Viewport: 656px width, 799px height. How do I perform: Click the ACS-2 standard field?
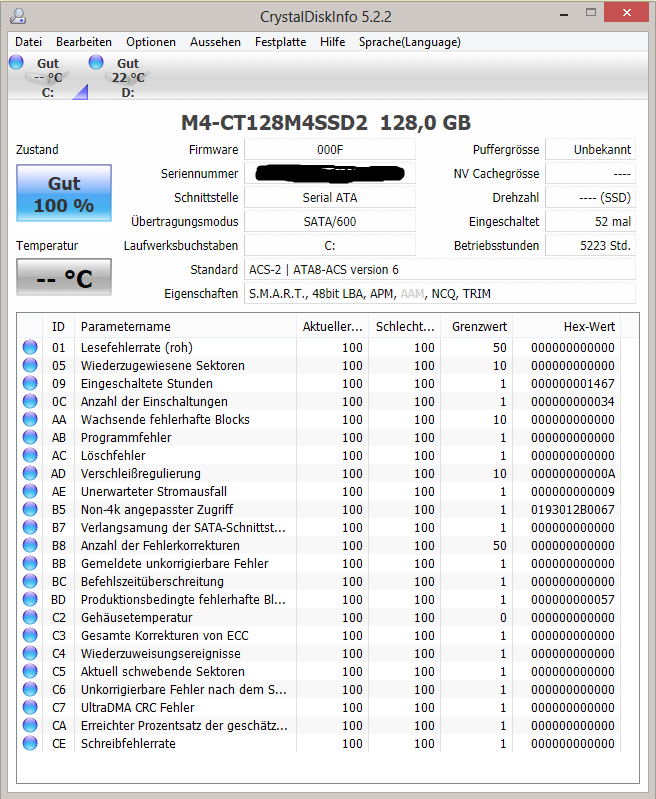440,270
